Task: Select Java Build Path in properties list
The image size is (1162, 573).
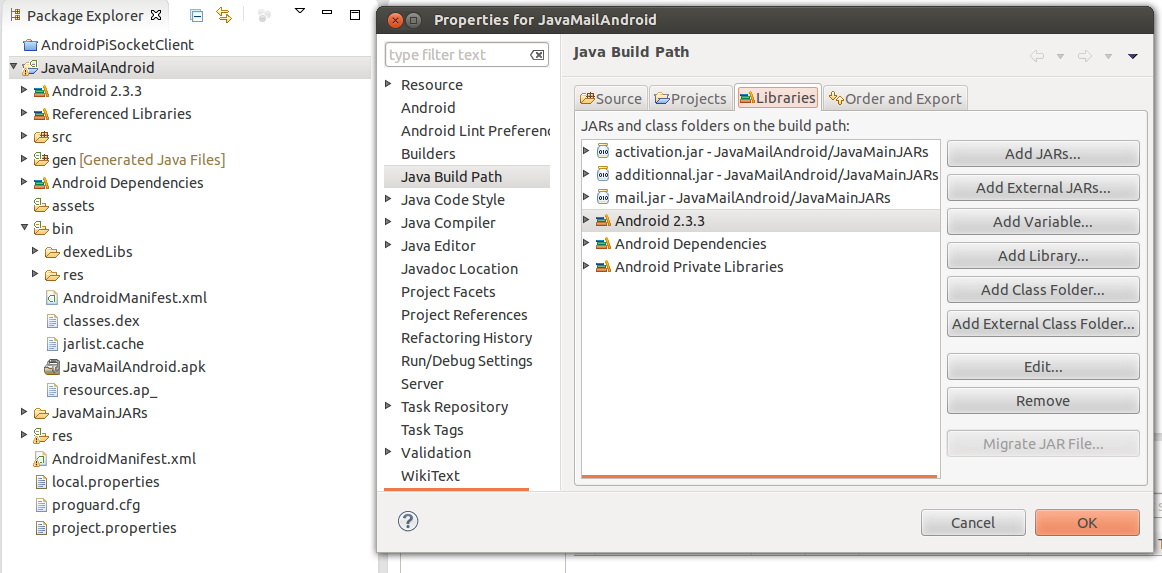Action: (467, 176)
